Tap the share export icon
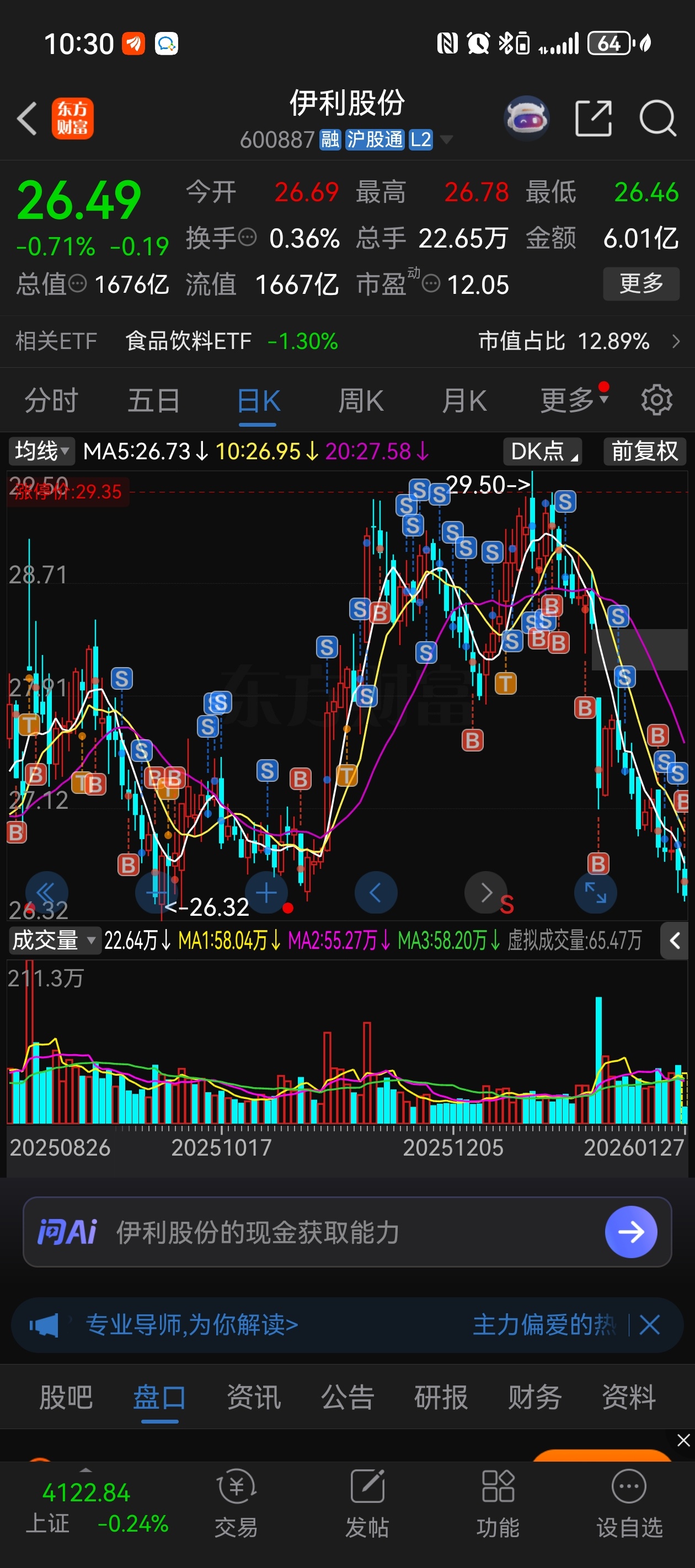695x1568 pixels. click(x=594, y=118)
